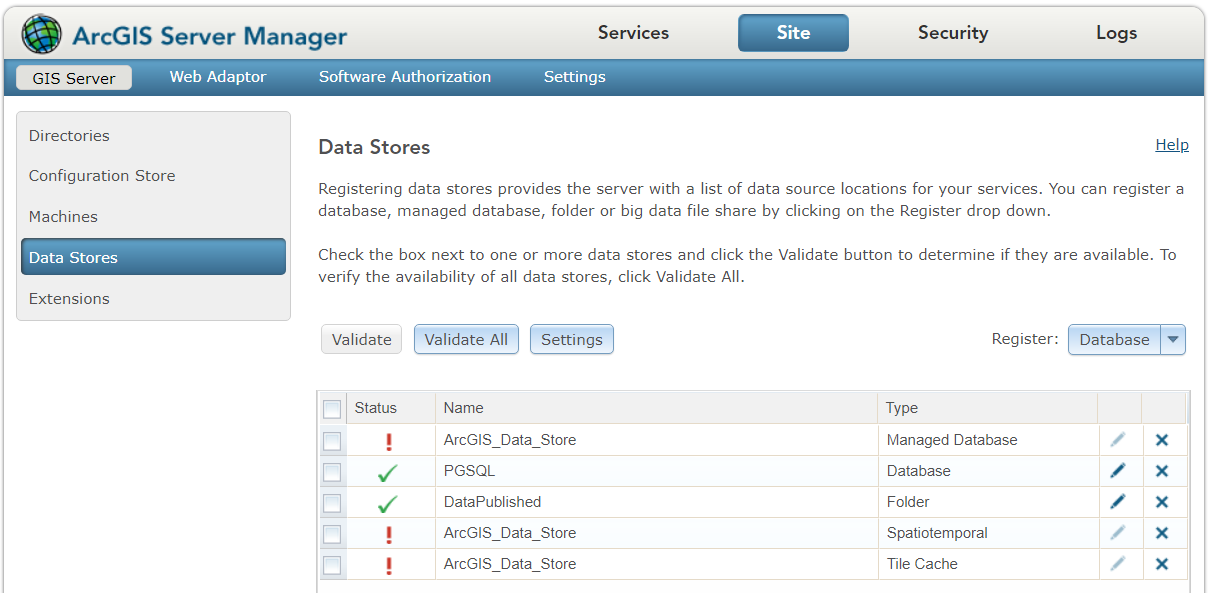The height and width of the screenshot is (593, 1211).
Task: Click the Register Database button
Action: pyautogui.click(x=1114, y=340)
